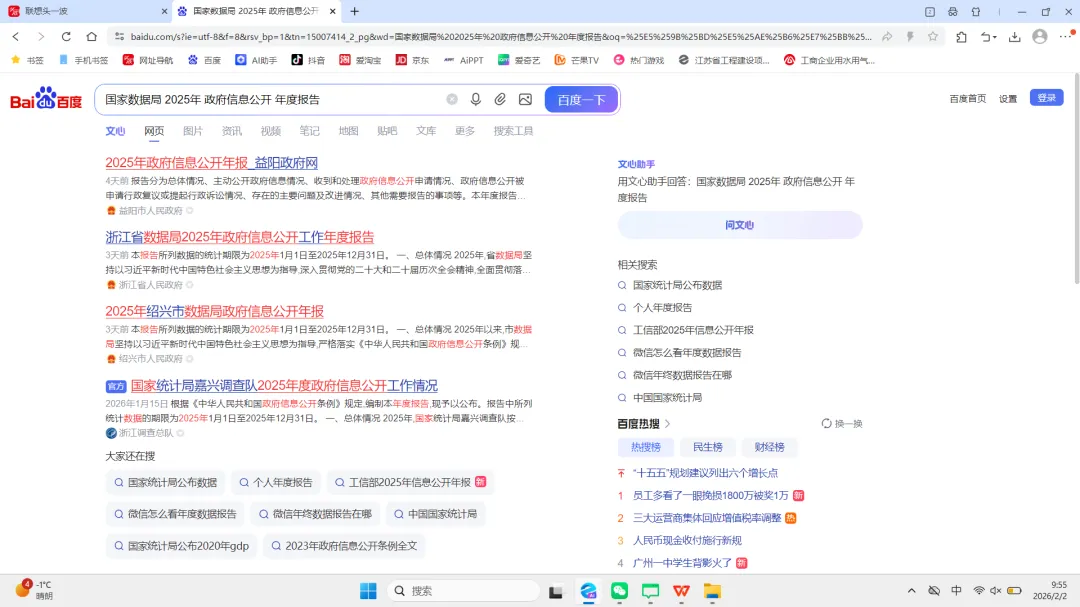Open 百度首页 link
1080x607 pixels.
[968, 99]
